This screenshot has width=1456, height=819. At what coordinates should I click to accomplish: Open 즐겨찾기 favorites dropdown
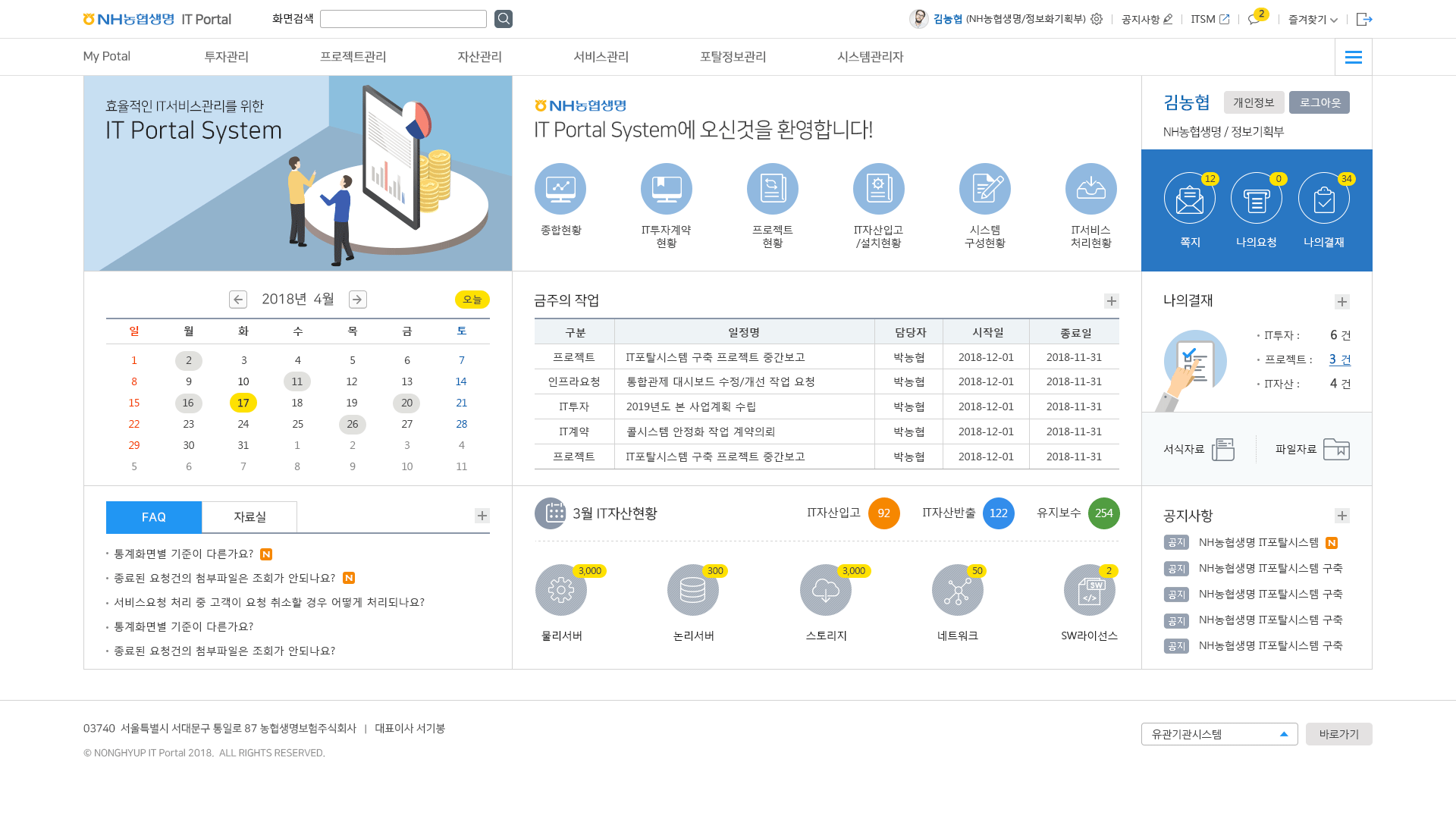coord(1313,19)
